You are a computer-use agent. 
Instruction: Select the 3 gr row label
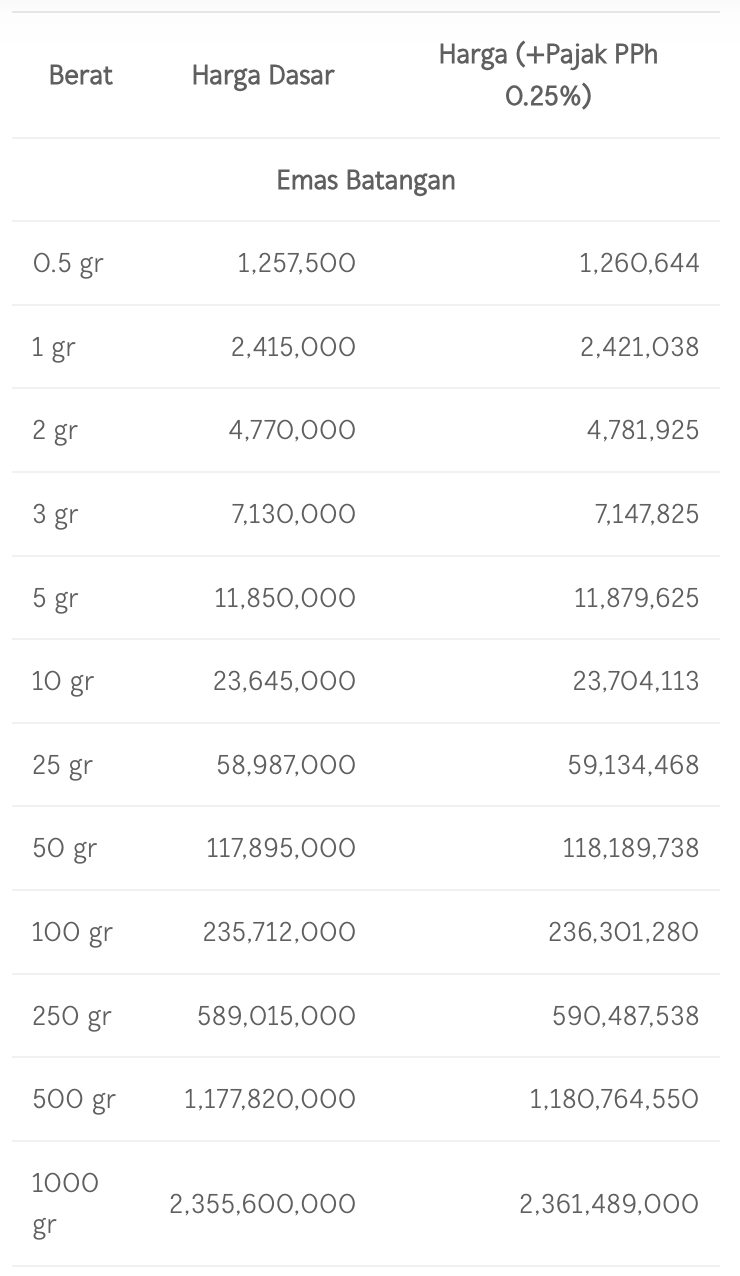point(55,515)
